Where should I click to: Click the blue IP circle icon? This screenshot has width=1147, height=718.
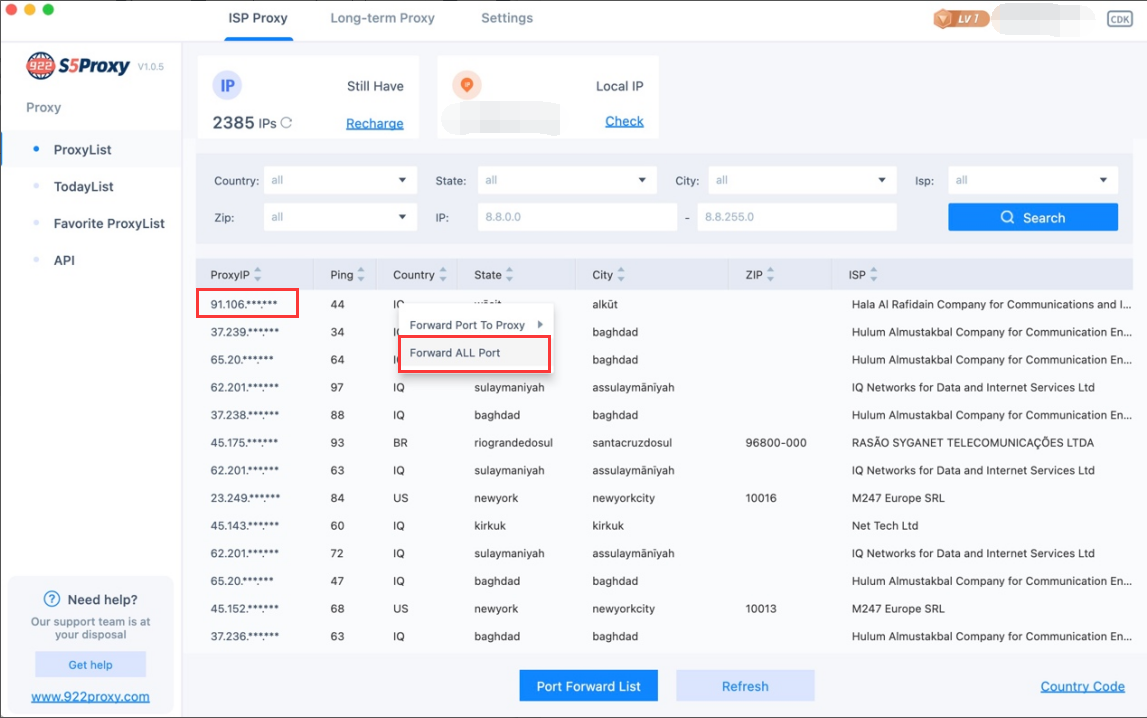pyautogui.click(x=227, y=86)
